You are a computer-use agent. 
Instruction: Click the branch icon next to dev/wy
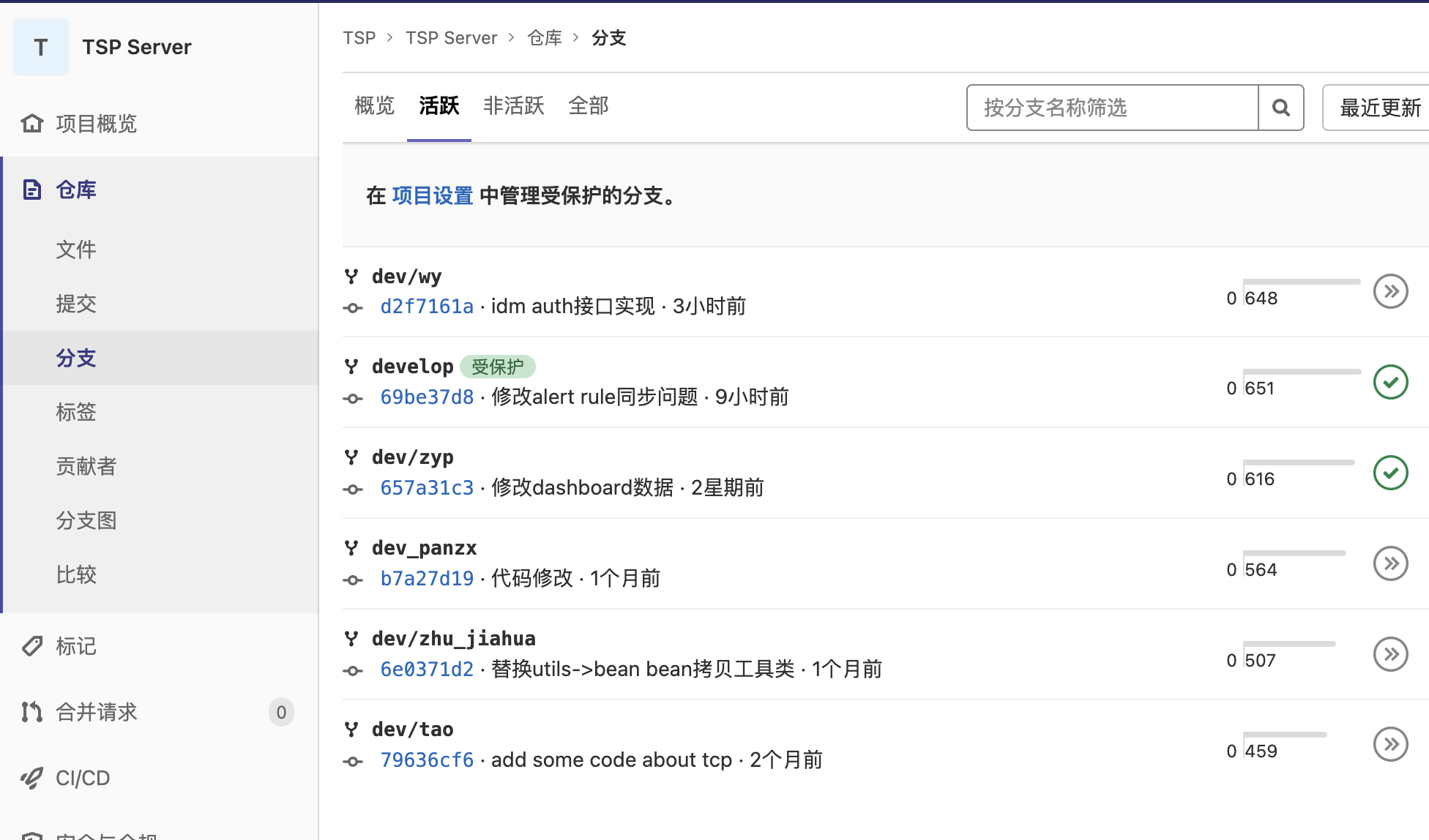352,276
